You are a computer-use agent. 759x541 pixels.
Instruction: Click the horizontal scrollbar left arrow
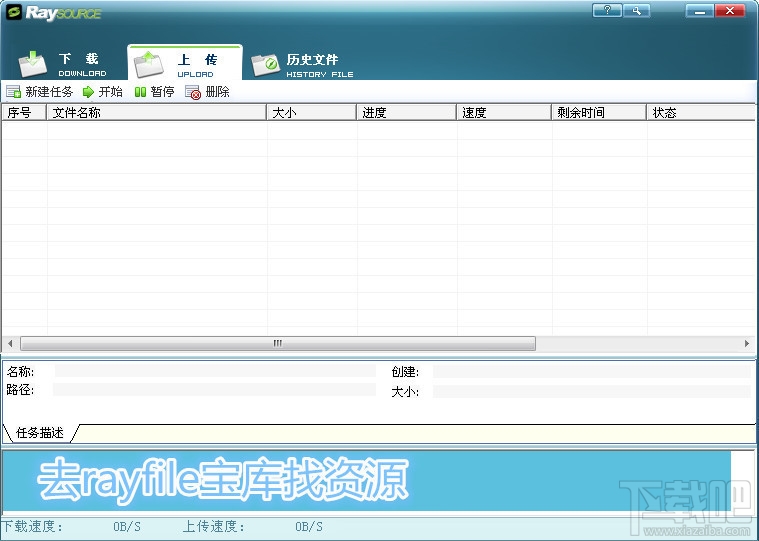click(10, 344)
